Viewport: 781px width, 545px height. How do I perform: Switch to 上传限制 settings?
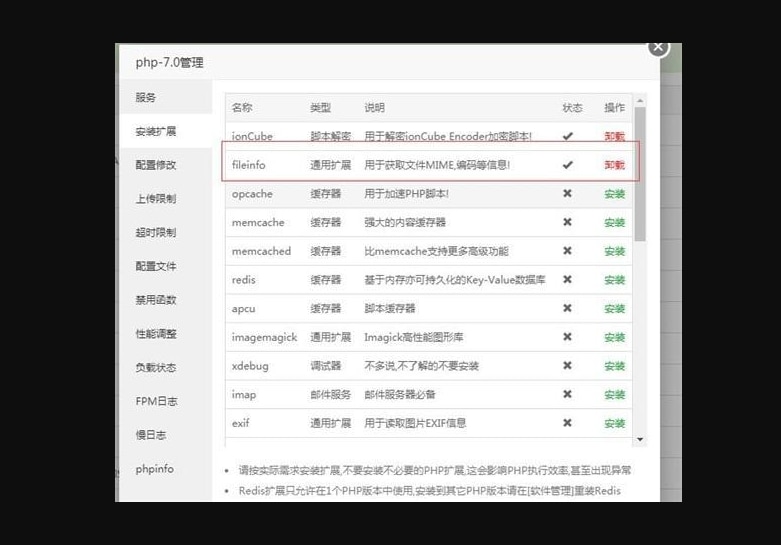click(x=155, y=199)
